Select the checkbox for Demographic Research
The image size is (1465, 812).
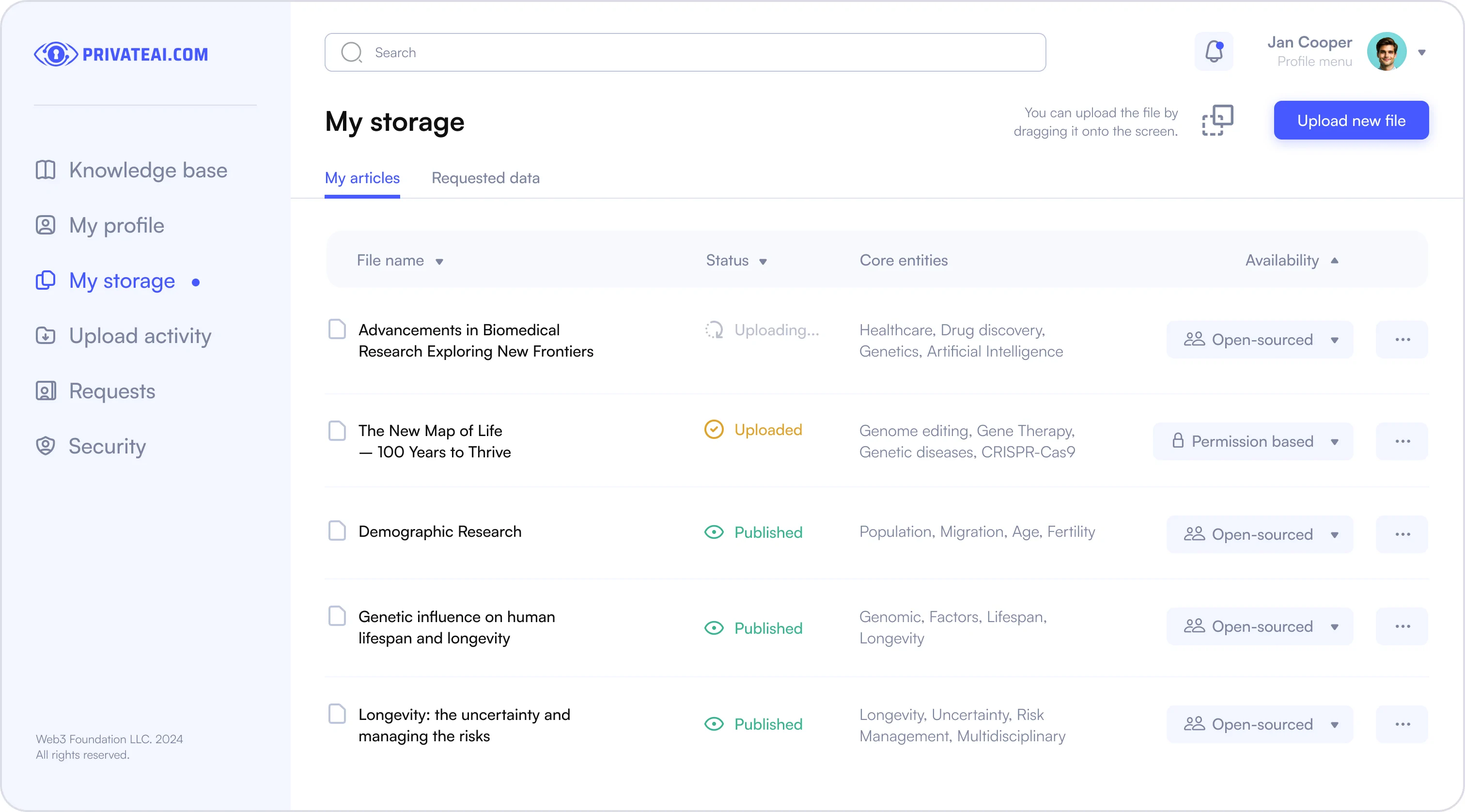coord(337,531)
